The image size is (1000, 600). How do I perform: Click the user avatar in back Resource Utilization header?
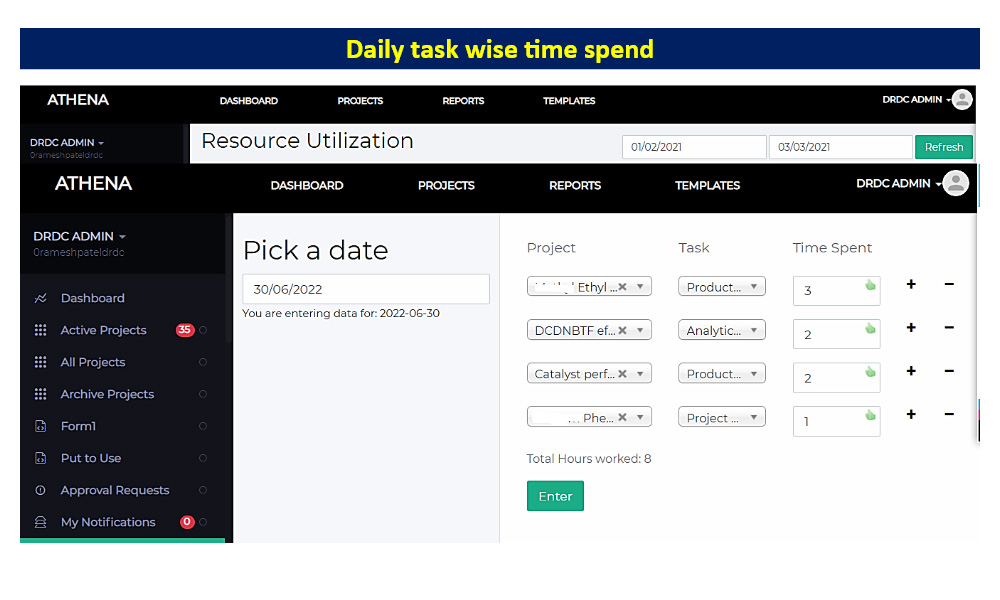point(962,99)
